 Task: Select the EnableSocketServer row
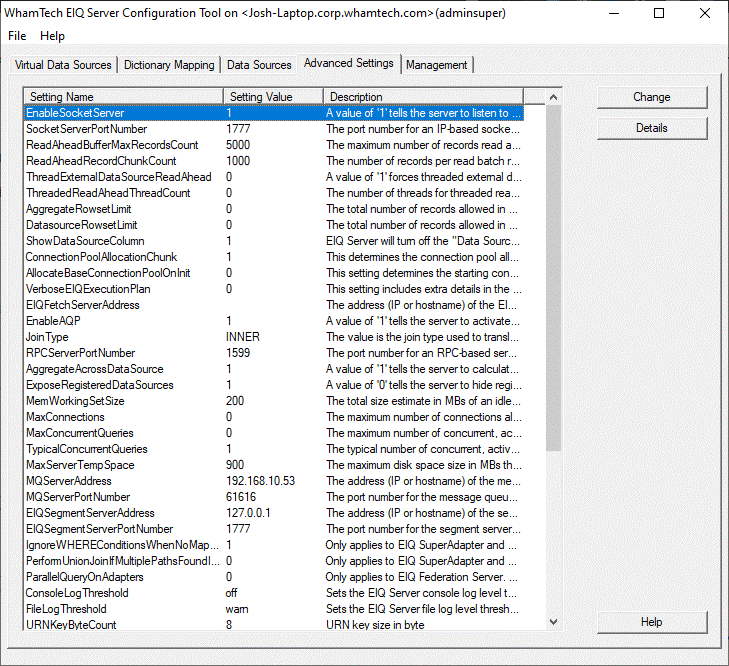[x=274, y=113]
